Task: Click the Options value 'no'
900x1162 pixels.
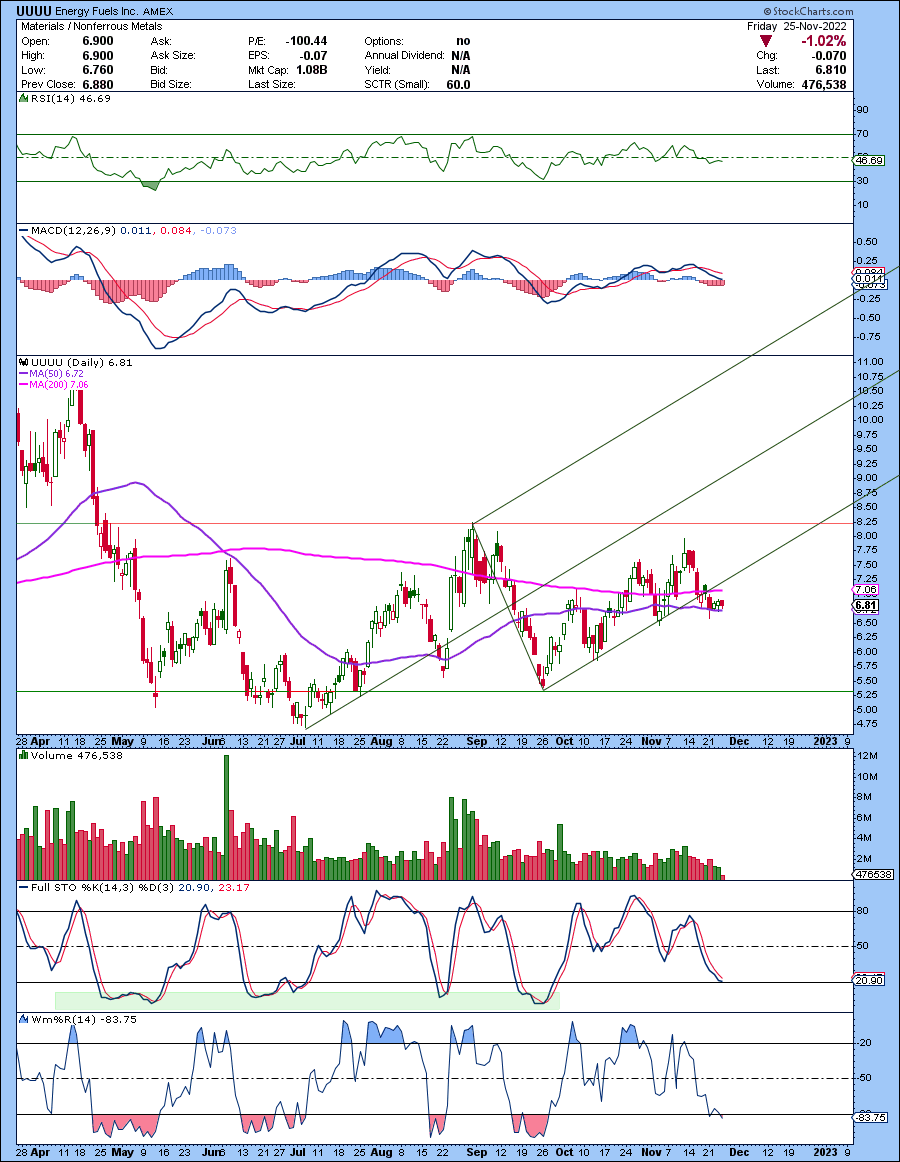Action: 463,42
